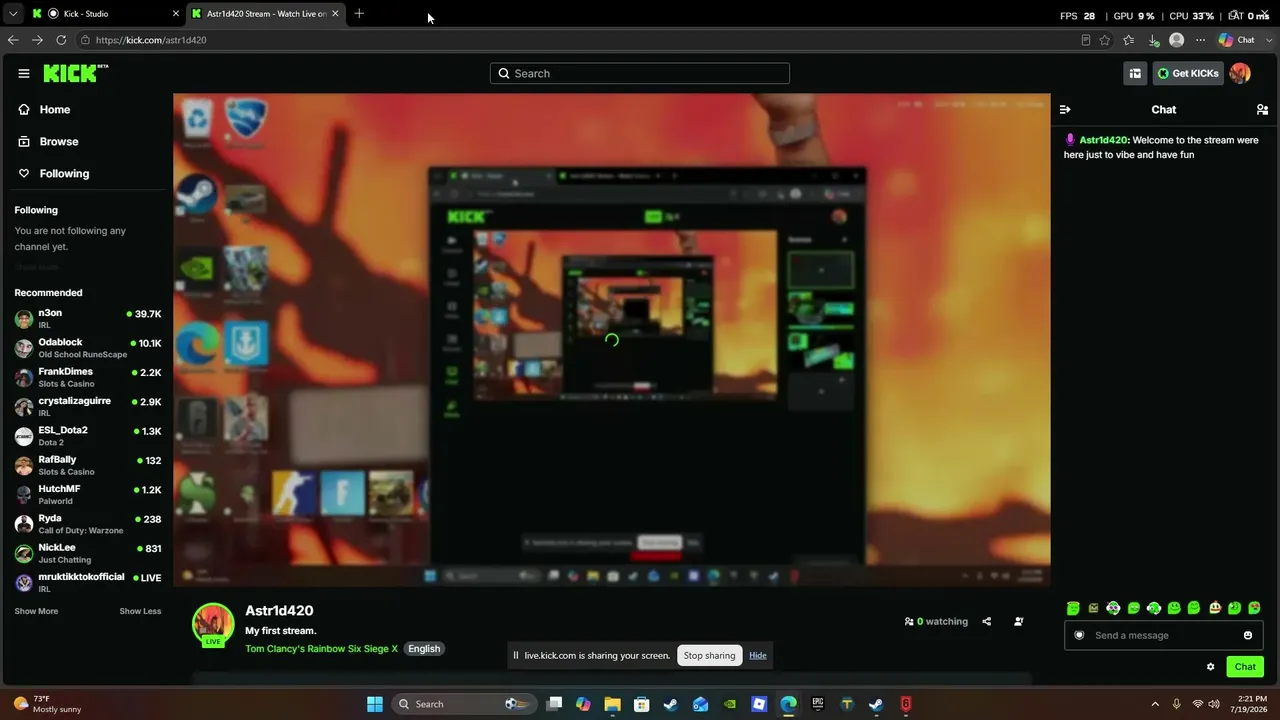This screenshot has height=720, width=1280.
Task: Click the KICK logo
Action: (x=75, y=73)
